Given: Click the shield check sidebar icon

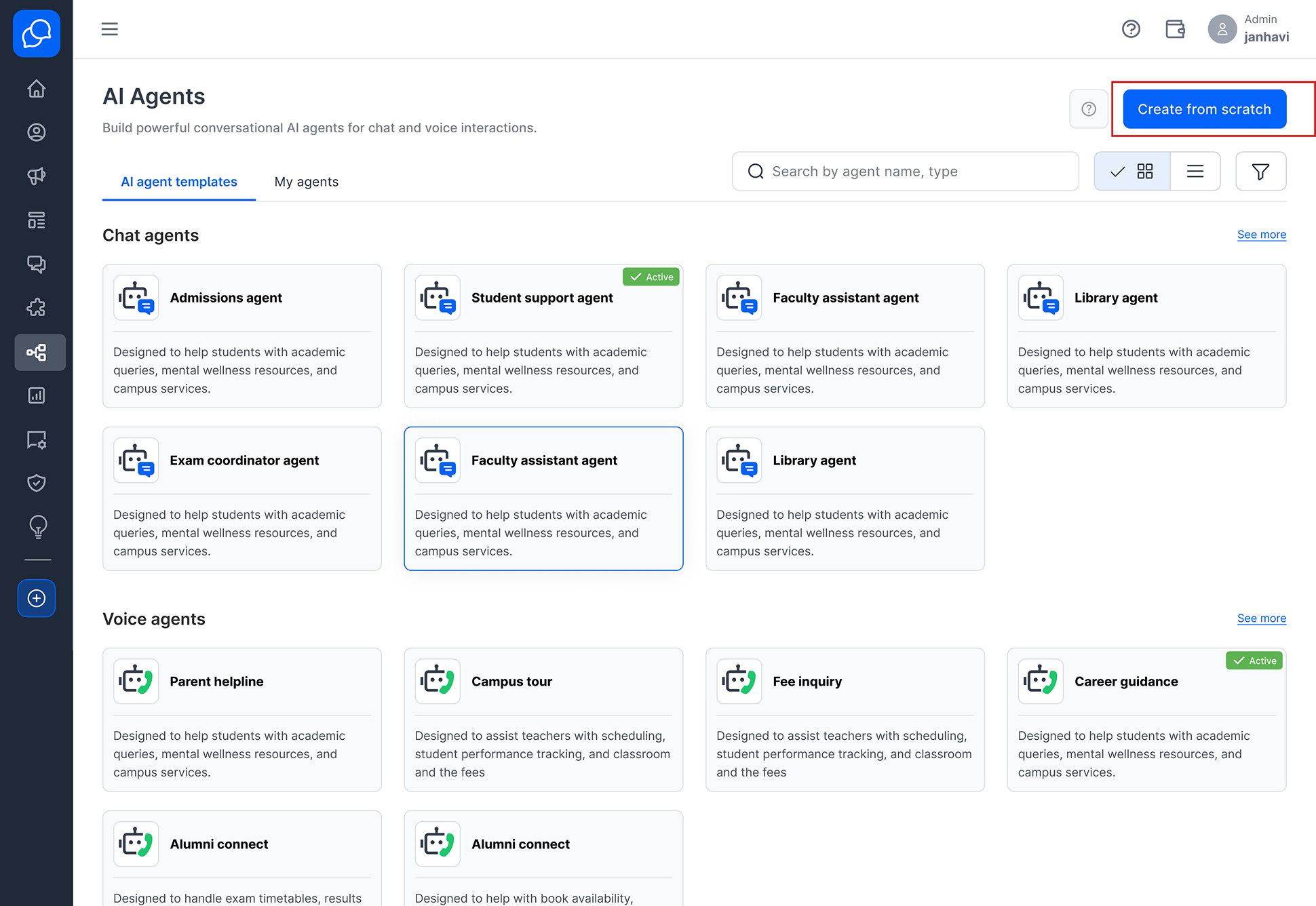Looking at the screenshot, I should click(37, 483).
